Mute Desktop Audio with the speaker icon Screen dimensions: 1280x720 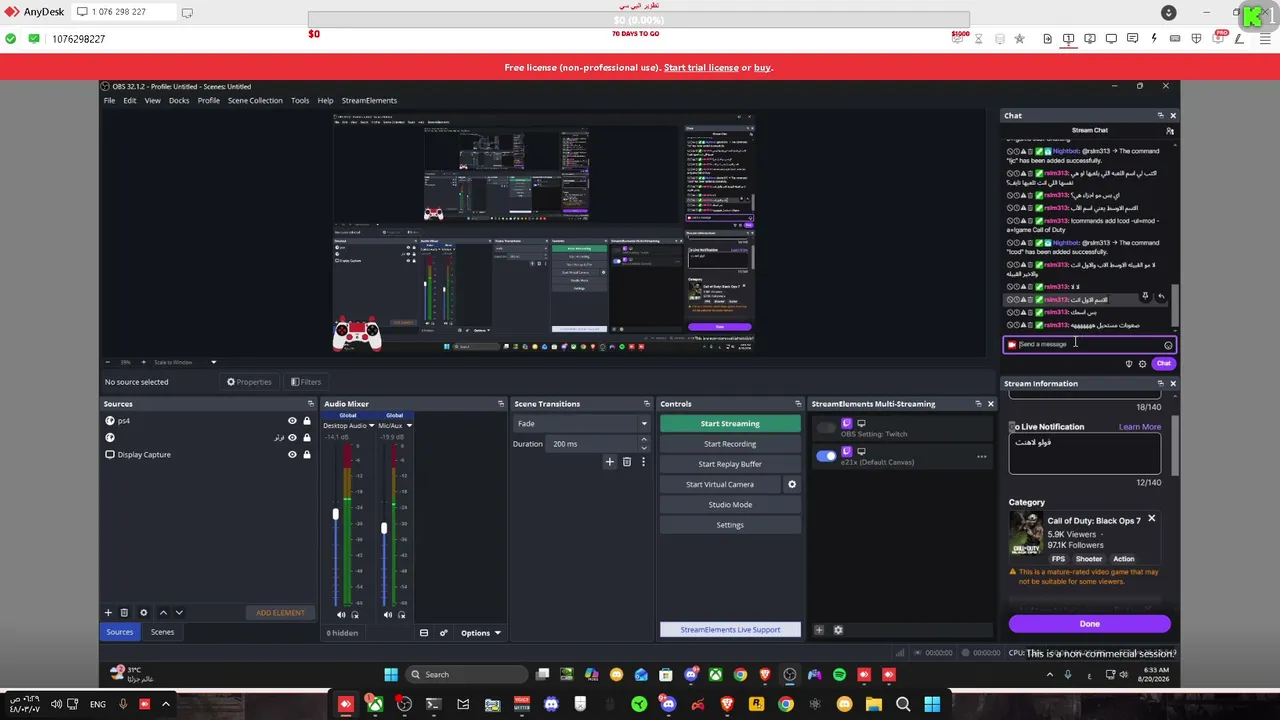[x=341, y=614]
